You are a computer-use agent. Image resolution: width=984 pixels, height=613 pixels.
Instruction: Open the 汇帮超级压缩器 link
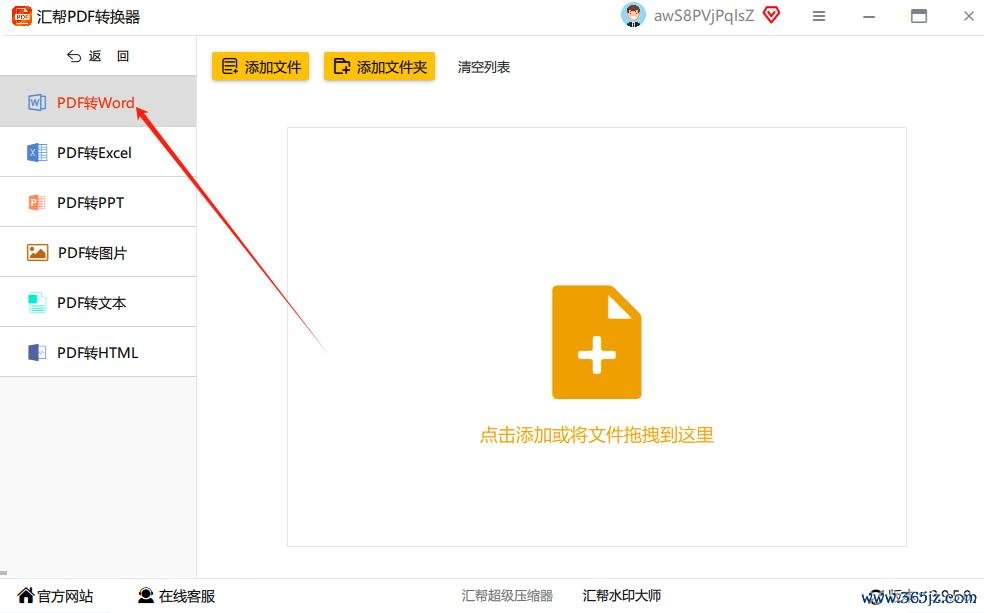click(507, 595)
